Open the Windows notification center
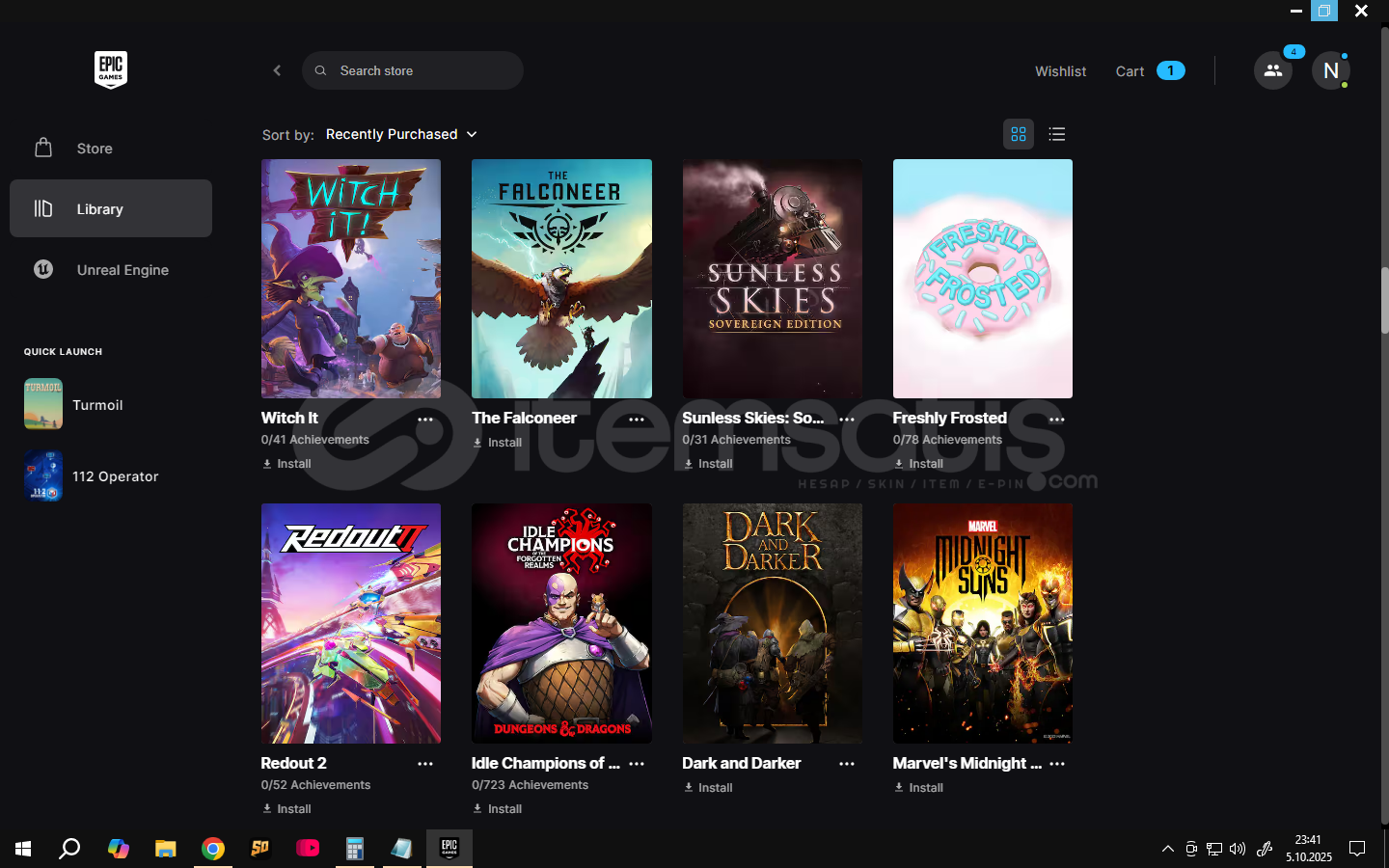Viewport: 1389px width, 868px height. coord(1357,849)
